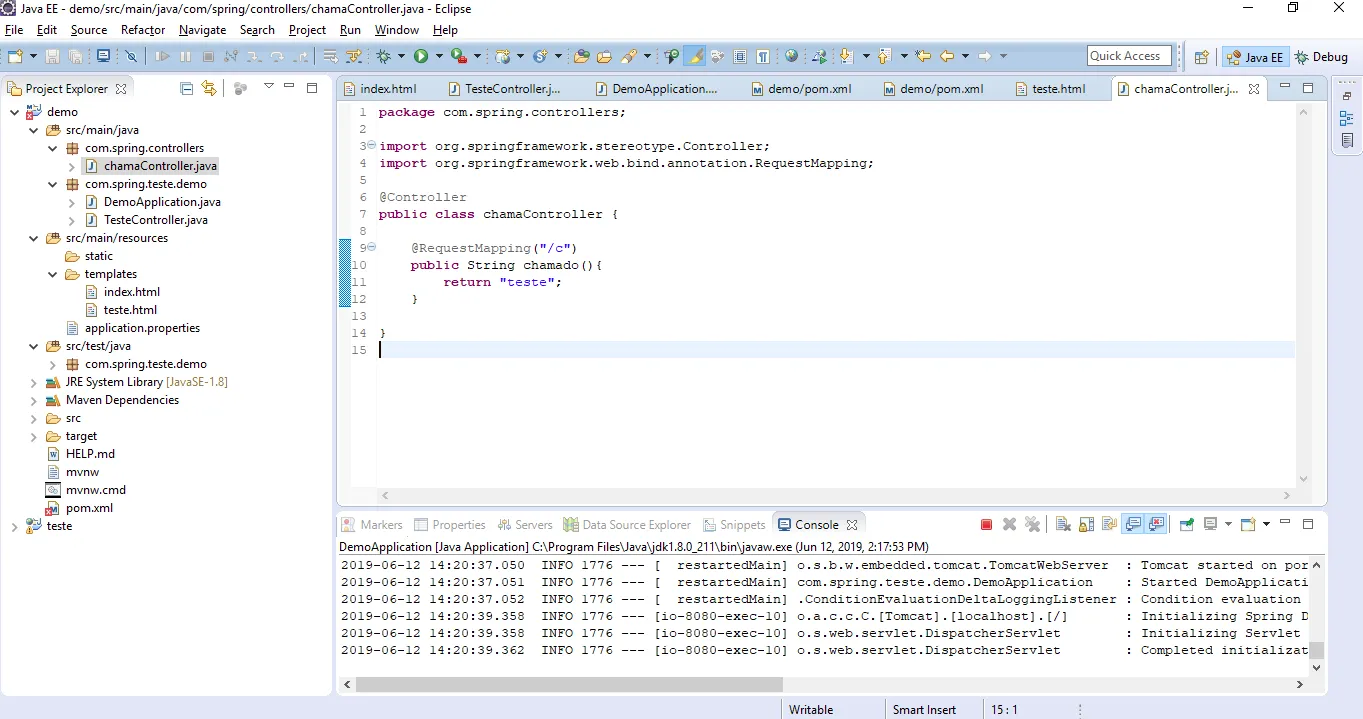This screenshot has height=719, width=1363.
Task: Click the New file wizard icon
Action: (x=17, y=57)
